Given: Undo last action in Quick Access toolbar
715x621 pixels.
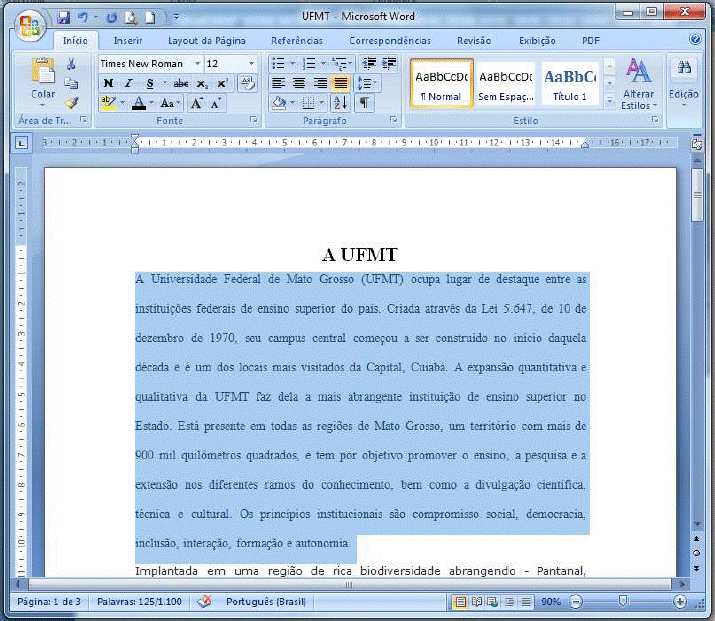Looking at the screenshot, I should (x=83, y=18).
